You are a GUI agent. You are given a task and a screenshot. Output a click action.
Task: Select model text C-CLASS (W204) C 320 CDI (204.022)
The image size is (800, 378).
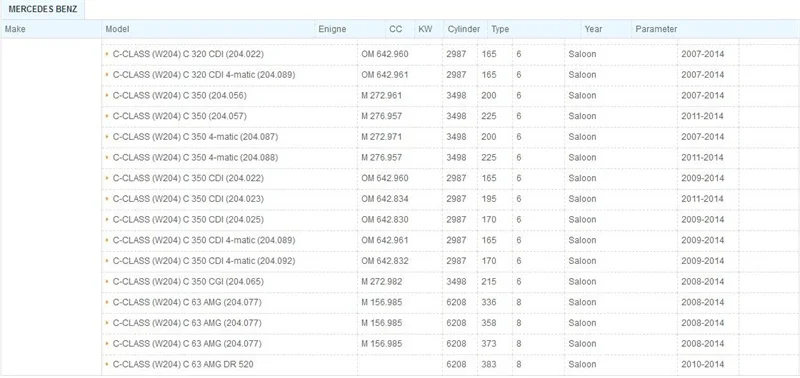coord(188,54)
